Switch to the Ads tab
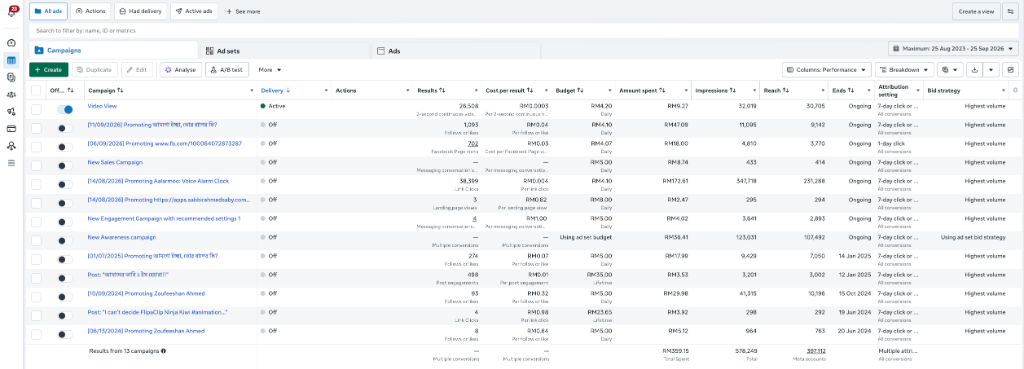 [x=455, y=50]
